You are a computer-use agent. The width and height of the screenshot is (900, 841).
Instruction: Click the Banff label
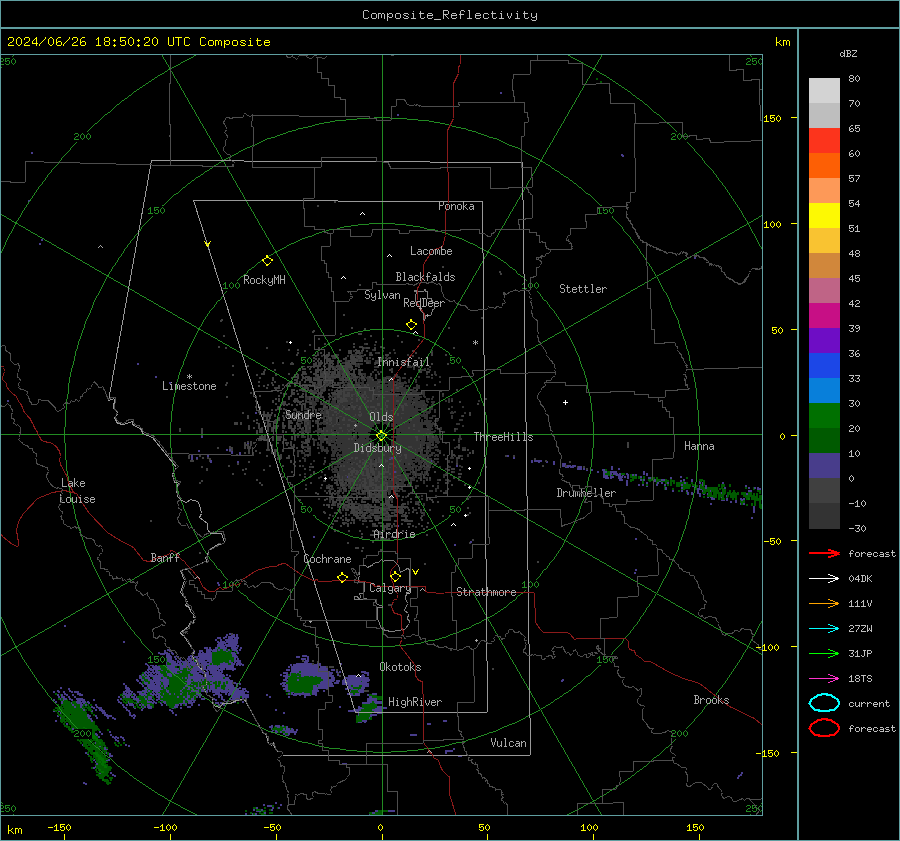[x=165, y=557]
